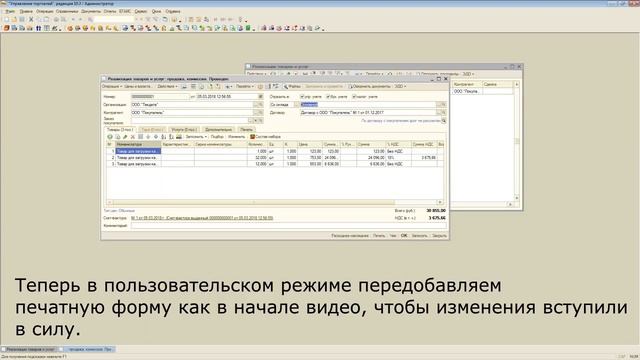The height and width of the screenshot is (360, 640).
Task: Click the Чек button
Action: [x=393, y=236]
